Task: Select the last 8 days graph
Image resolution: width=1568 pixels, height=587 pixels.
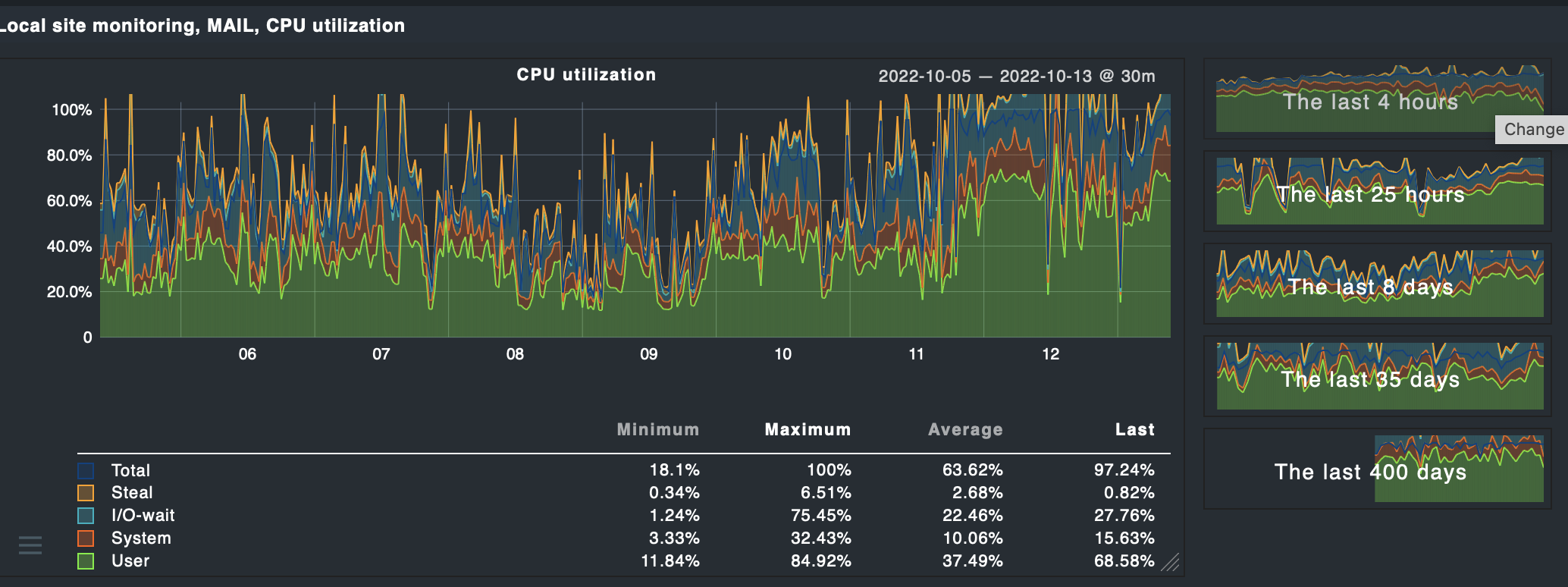Action: pos(1379,284)
